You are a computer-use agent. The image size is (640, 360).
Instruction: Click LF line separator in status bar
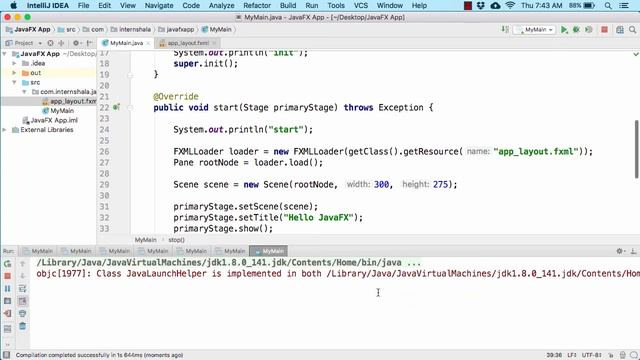click(x=571, y=355)
